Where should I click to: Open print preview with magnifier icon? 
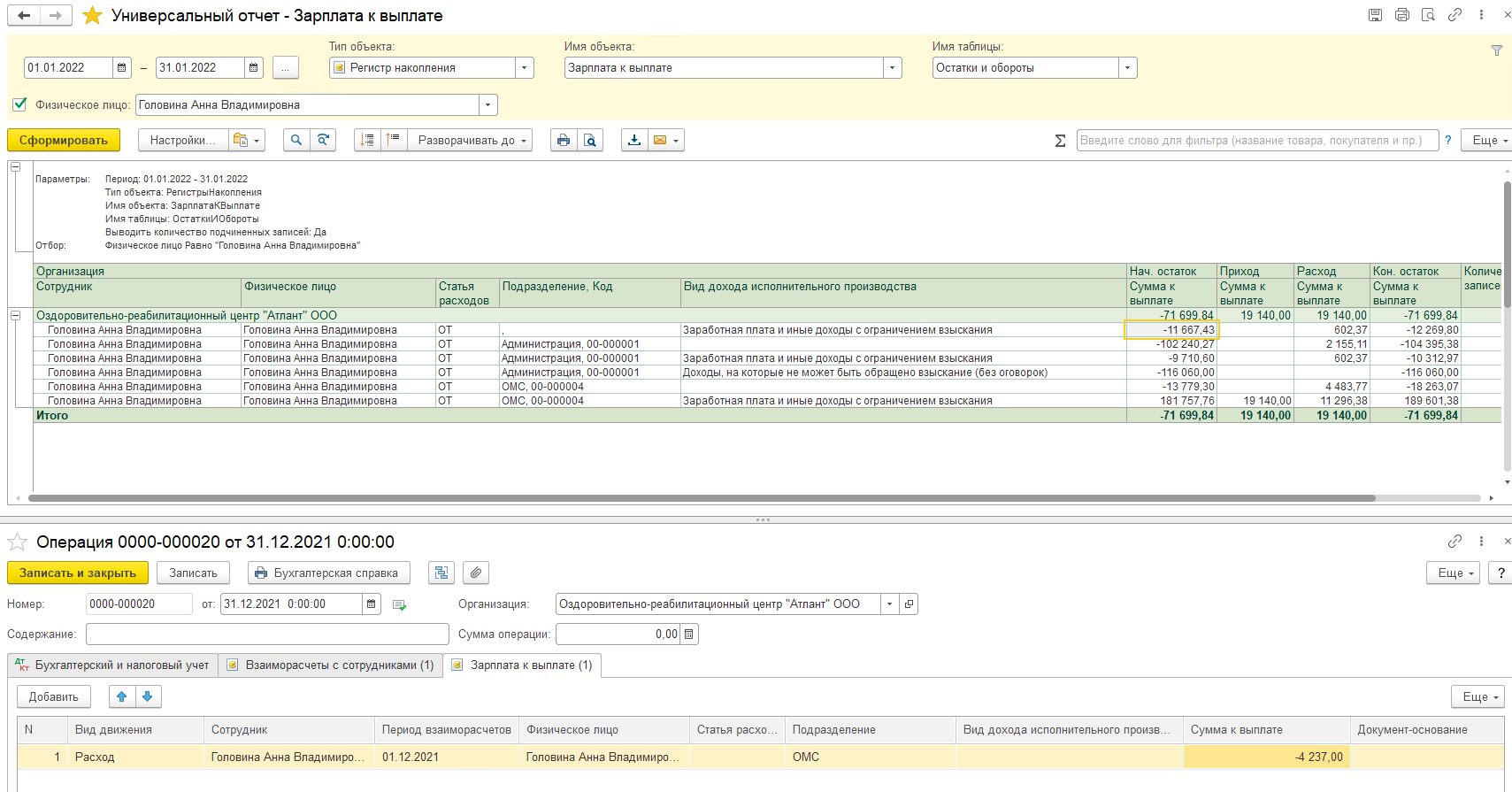click(590, 140)
